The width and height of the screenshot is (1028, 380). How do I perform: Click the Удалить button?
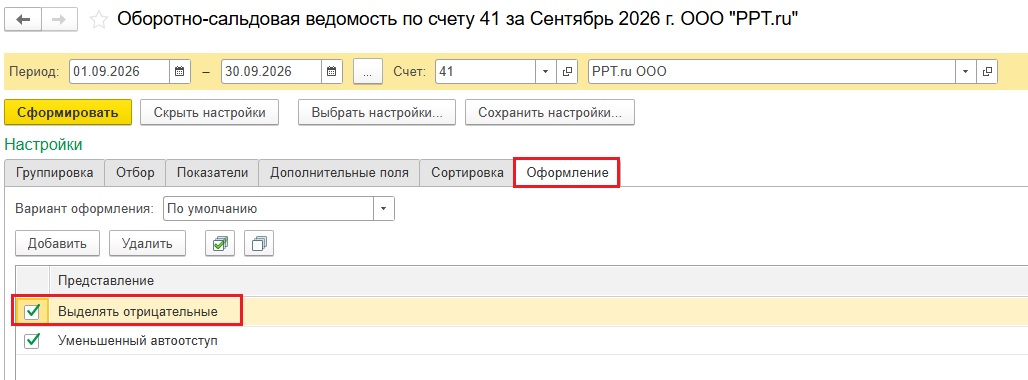pos(147,244)
